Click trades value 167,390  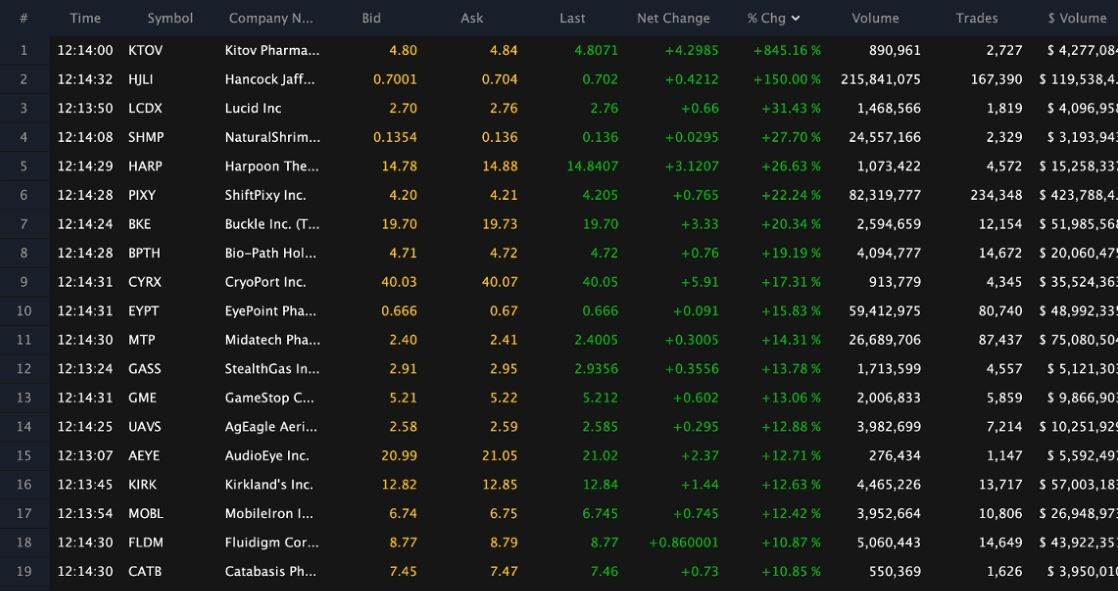[x=996, y=80]
